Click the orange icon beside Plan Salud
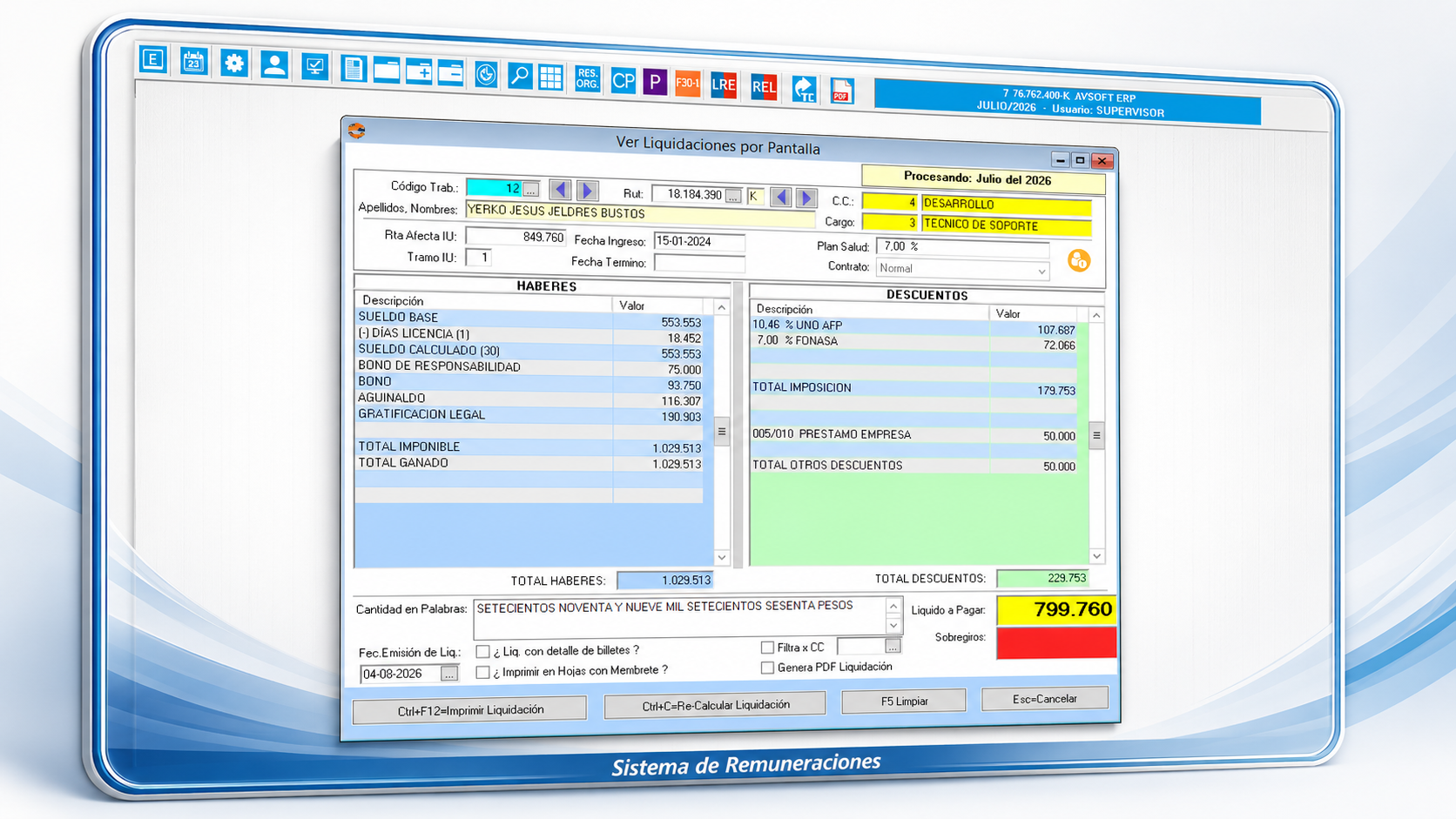This screenshot has height=819, width=1456. (1079, 260)
